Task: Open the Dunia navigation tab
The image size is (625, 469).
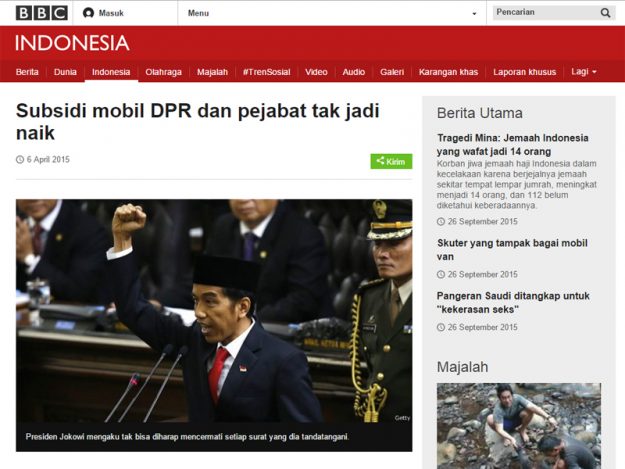Action: pos(65,72)
